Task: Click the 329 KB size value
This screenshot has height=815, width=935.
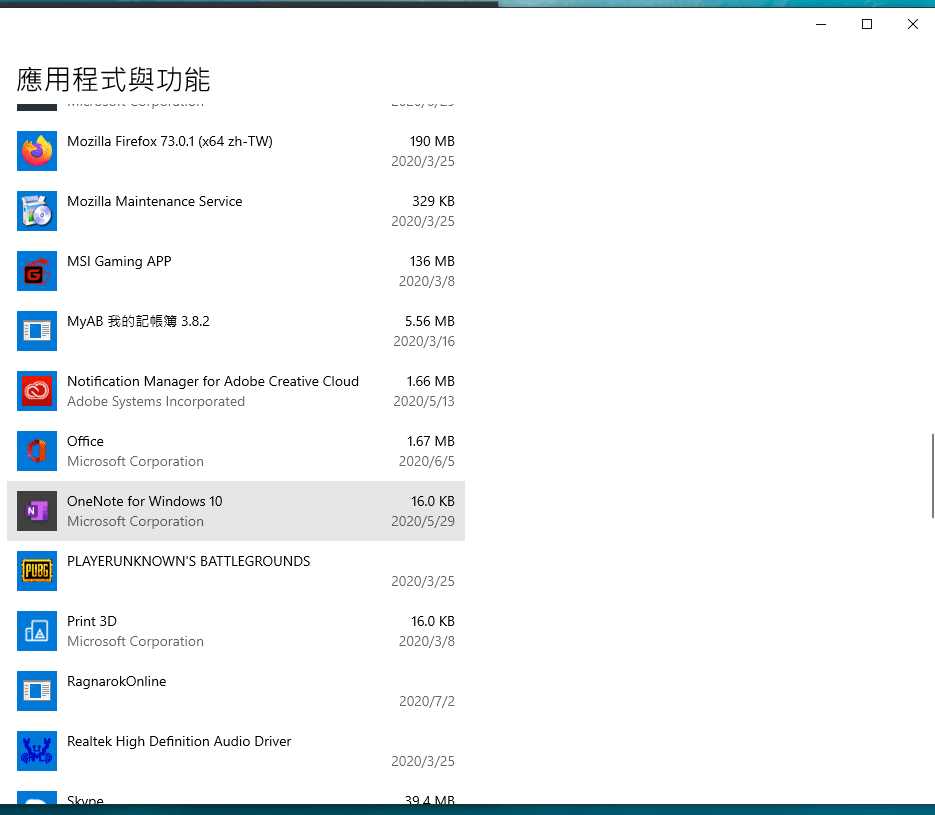Action: pos(434,202)
